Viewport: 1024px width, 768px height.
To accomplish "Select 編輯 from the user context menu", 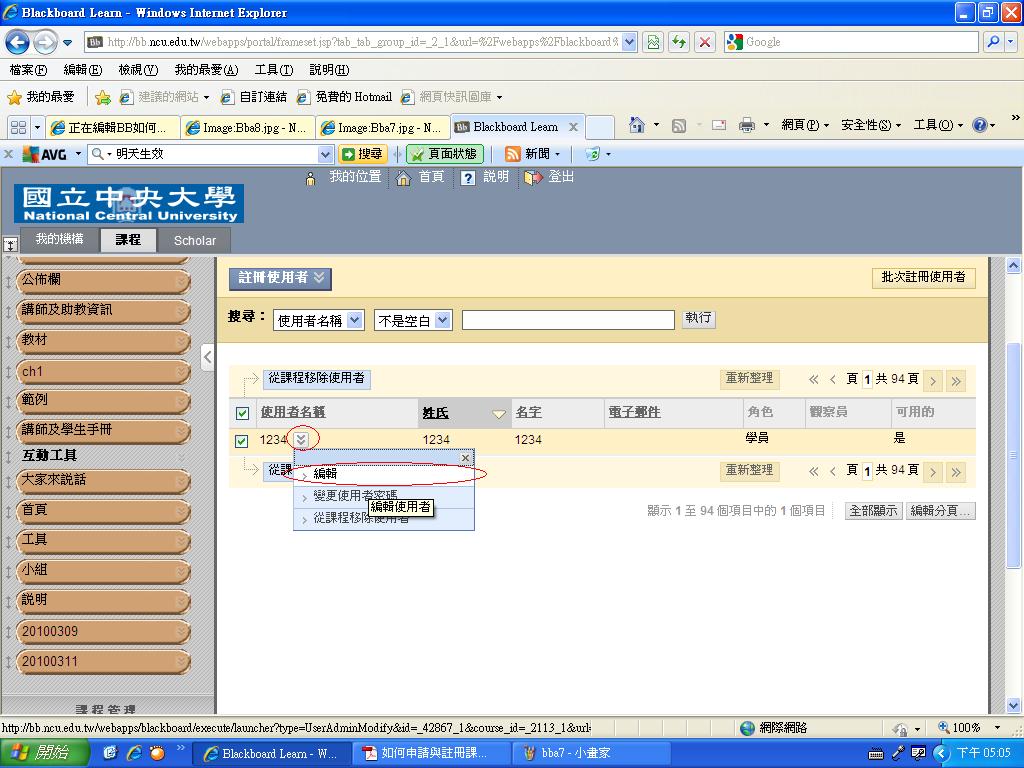I will pos(326,474).
